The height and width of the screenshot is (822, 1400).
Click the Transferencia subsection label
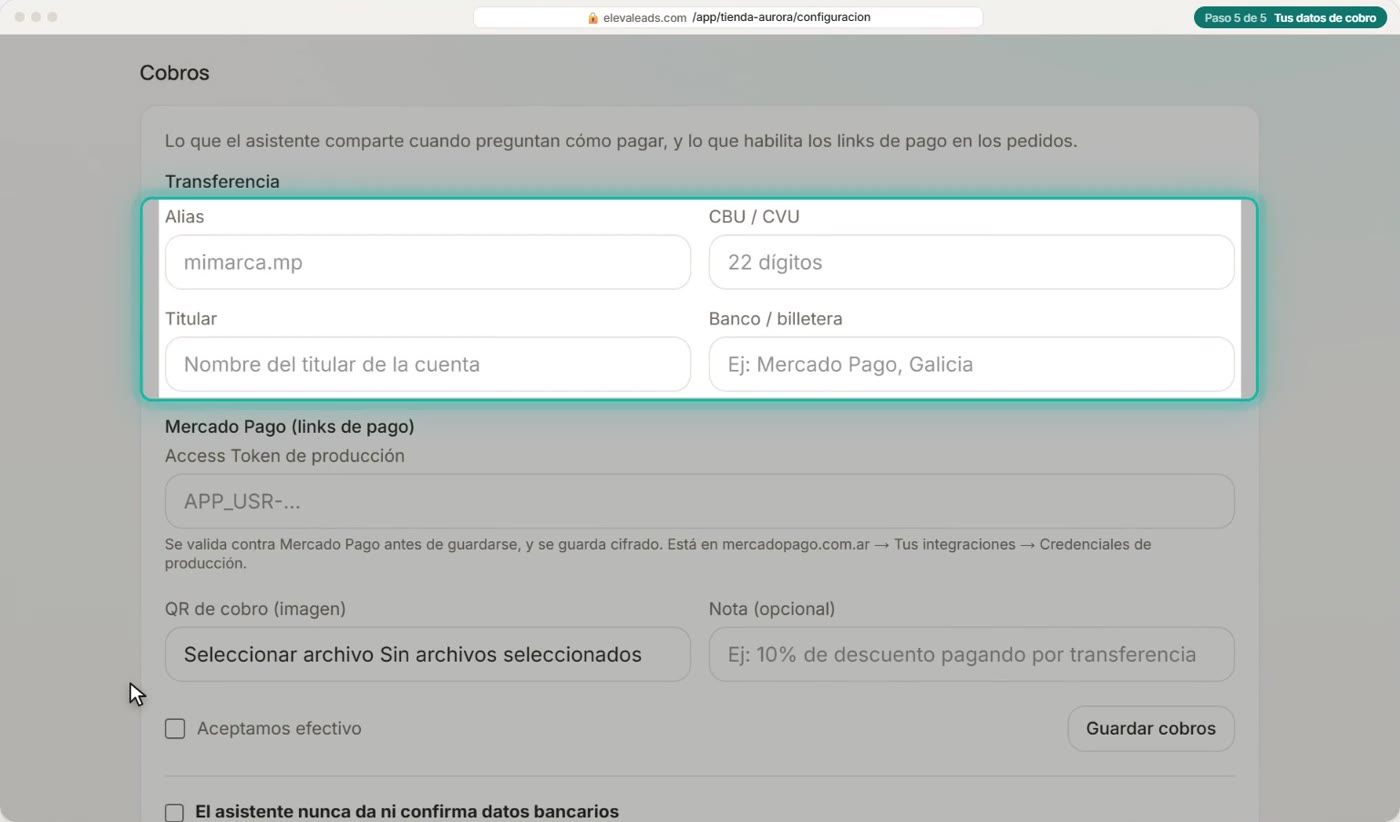(222, 182)
